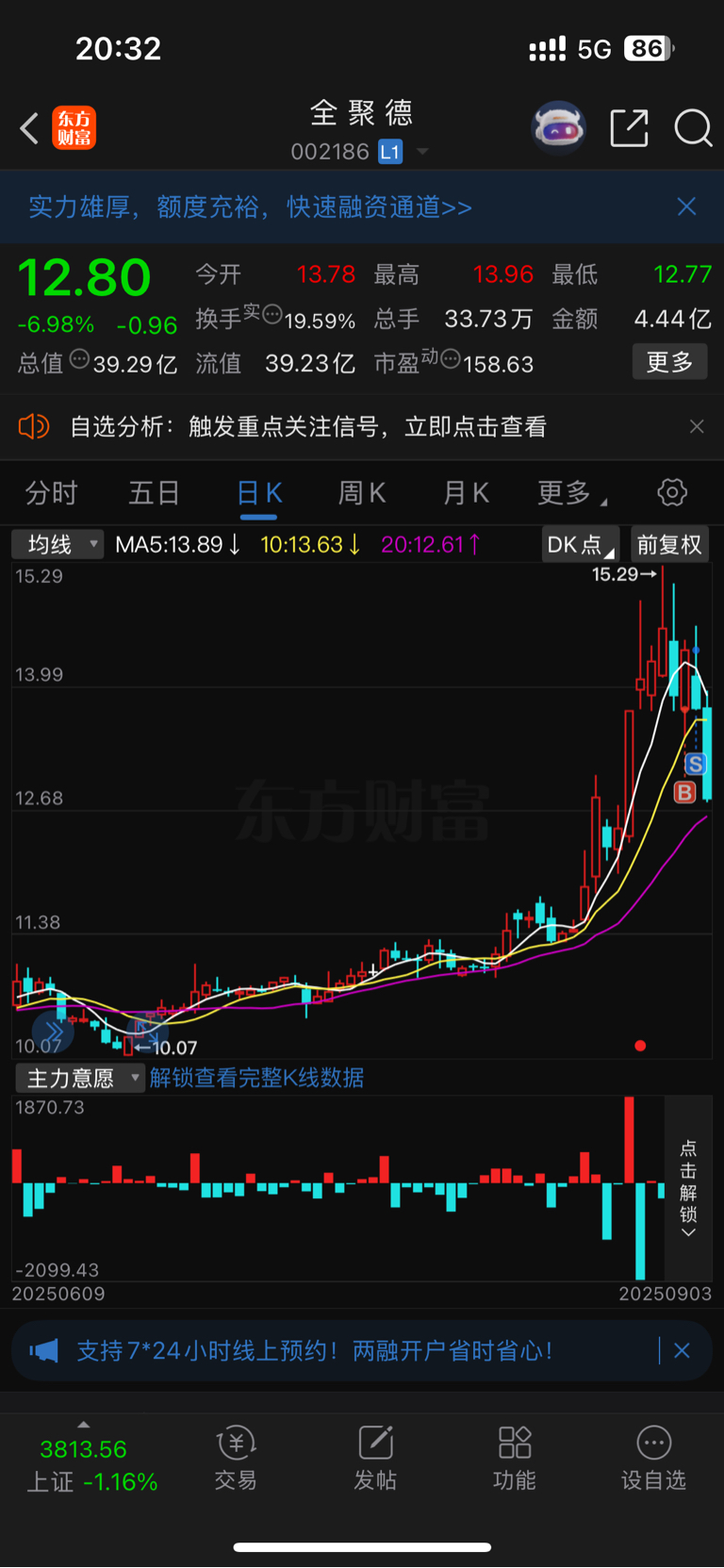The image size is (724, 1568).
Task: Expand the DK点 selector
Action: [x=580, y=544]
